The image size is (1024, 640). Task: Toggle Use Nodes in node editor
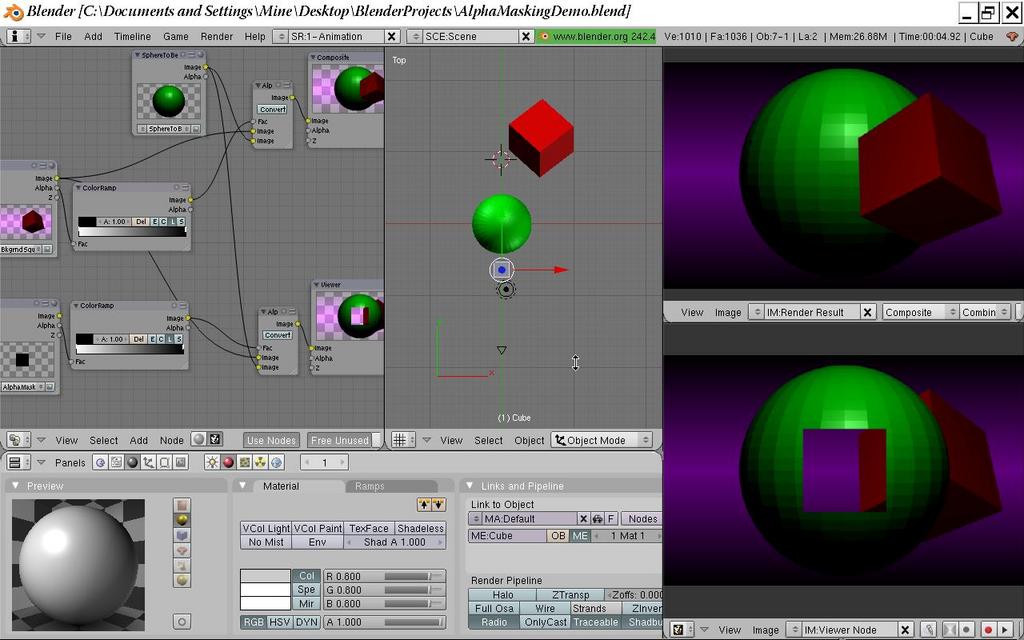272,440
